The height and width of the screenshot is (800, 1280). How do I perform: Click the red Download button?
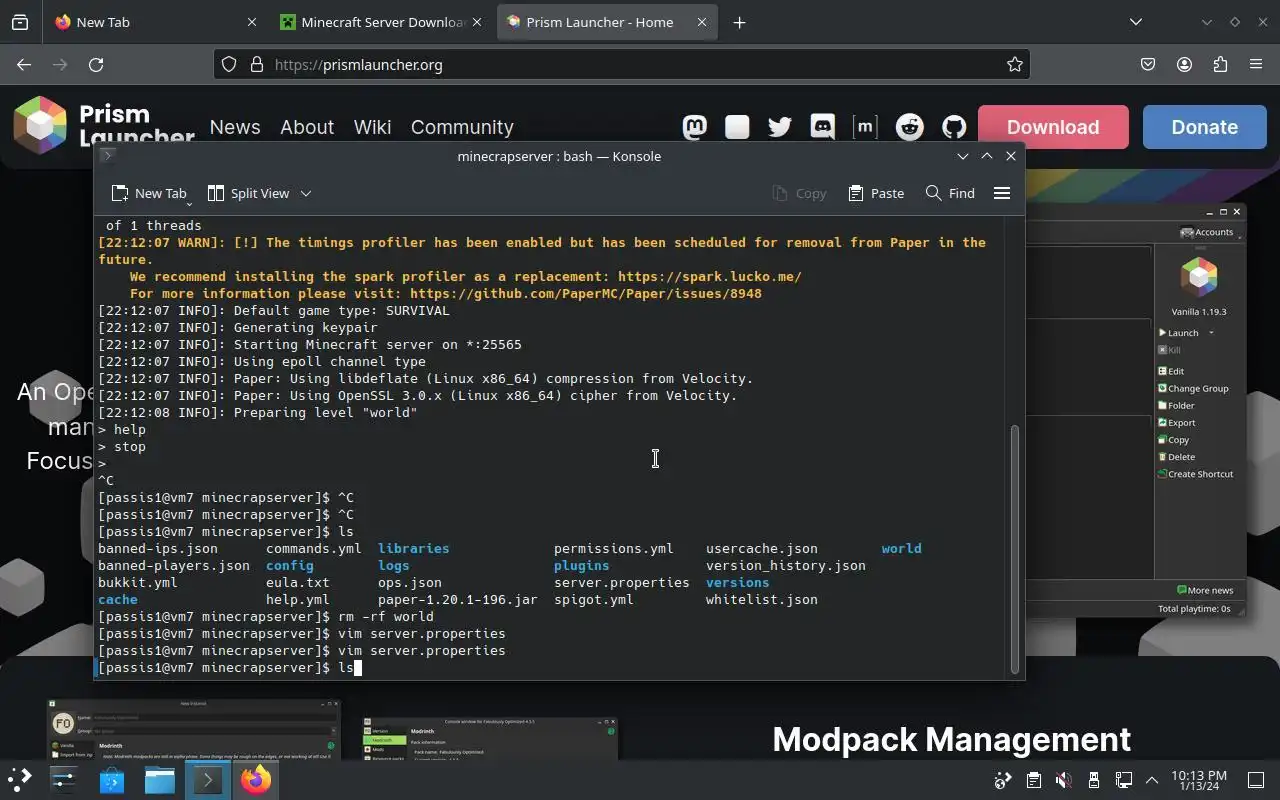tap(1053, 127)
